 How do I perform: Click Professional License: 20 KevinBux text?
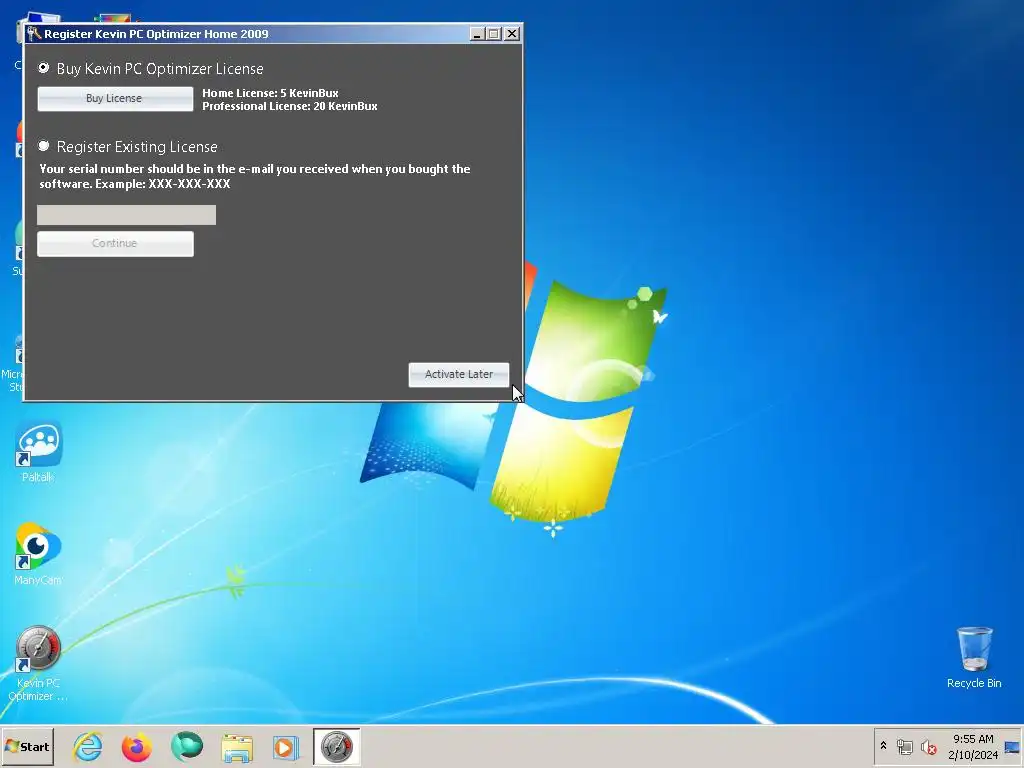pos(290,106)
